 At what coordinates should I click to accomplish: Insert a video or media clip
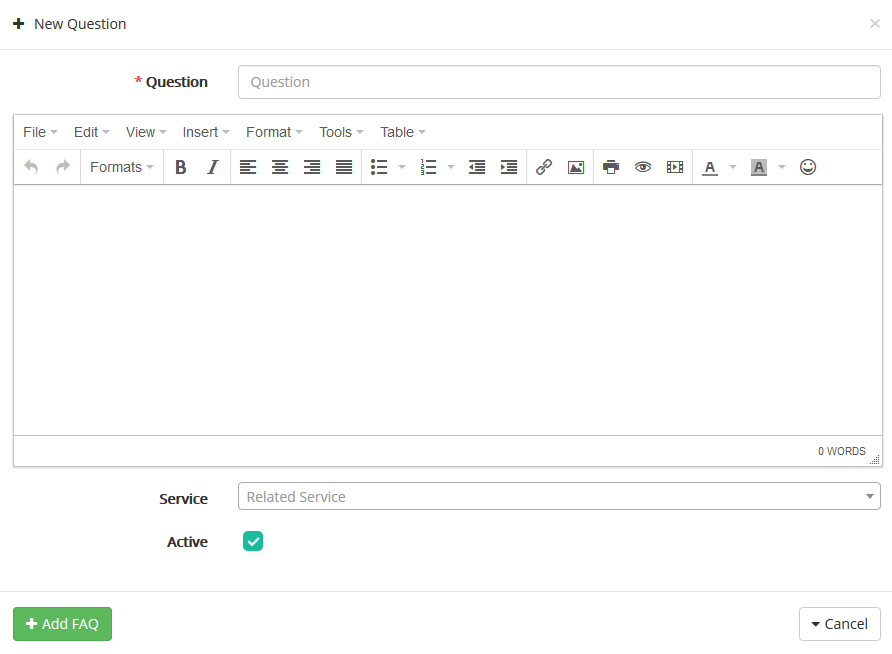pyautogui.click(x=675, y=167)
